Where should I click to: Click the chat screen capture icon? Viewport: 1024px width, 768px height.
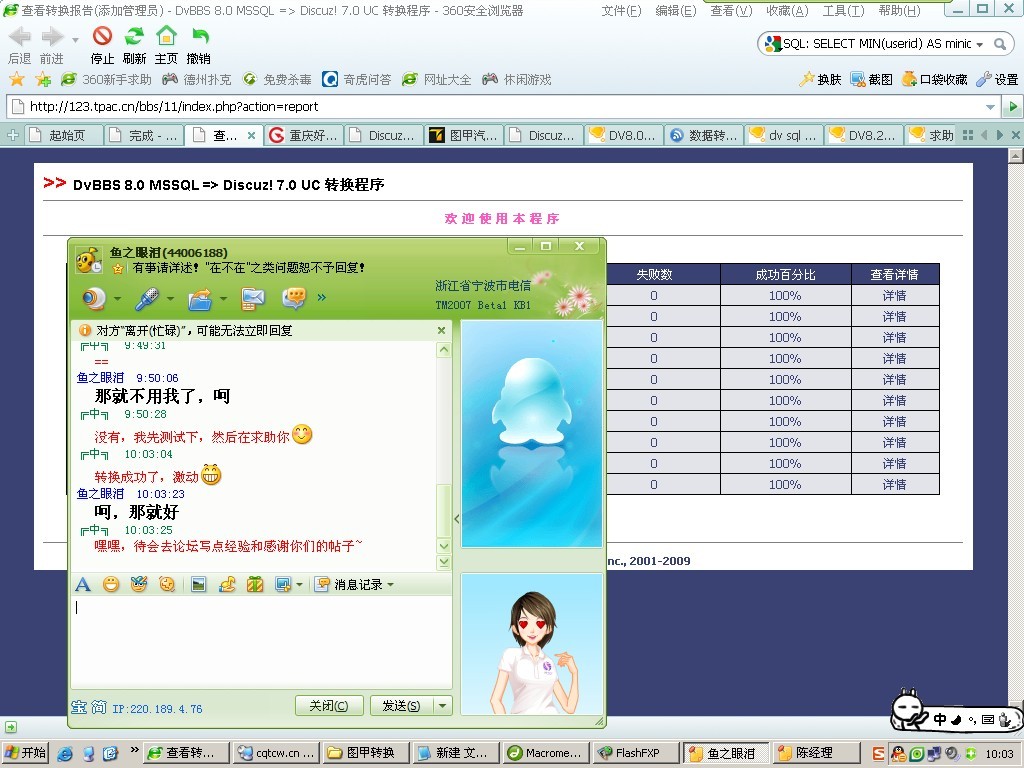[x=283, y=584]
